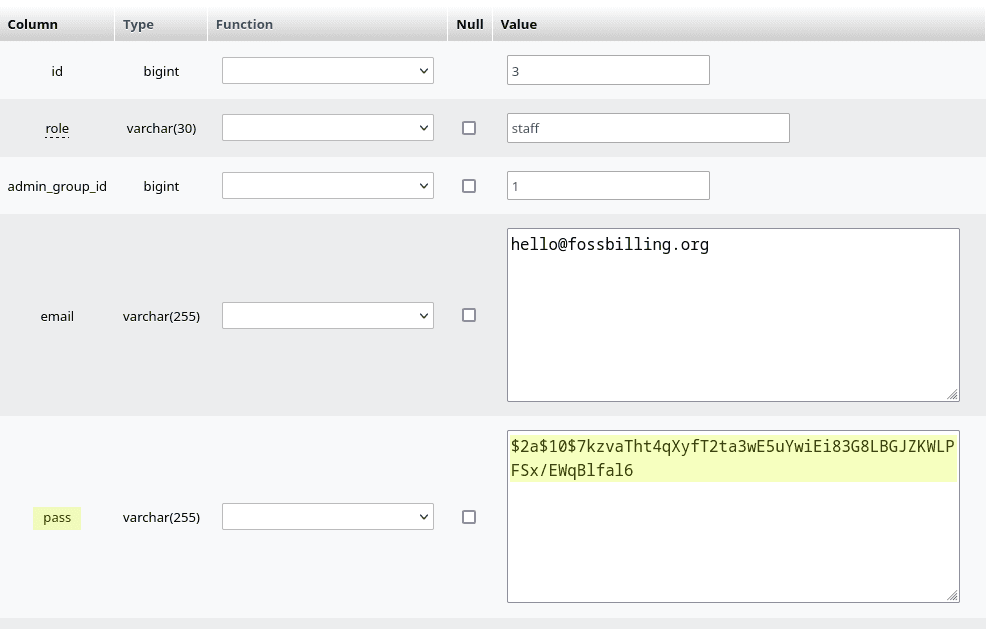Open the Function dropdown for the pass field
Image resolution: width=988 pixels, height=629 pixels.
click(x=327, y=516)
